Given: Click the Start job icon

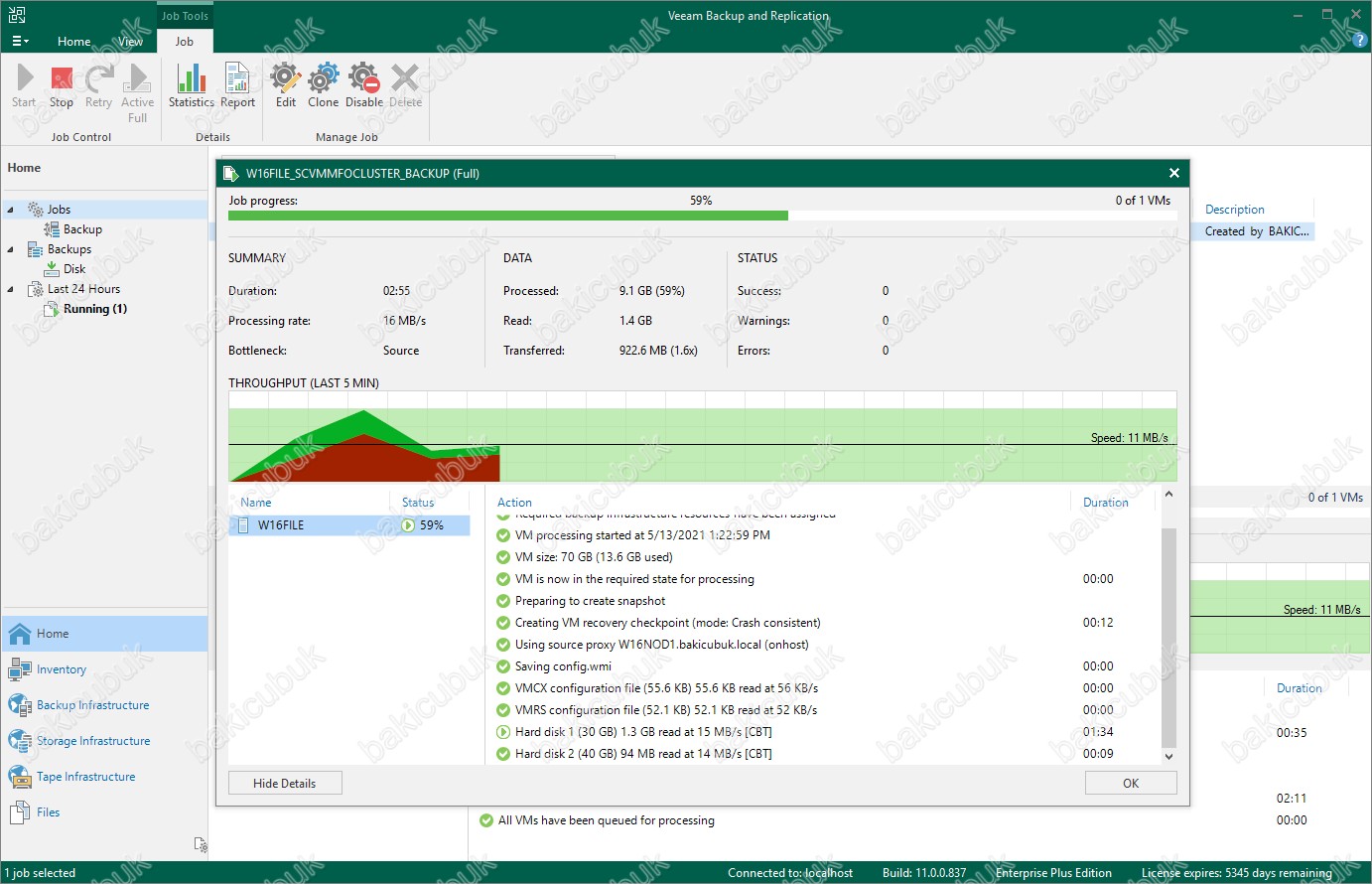Looking at the screenshot, I should point(24,85).
